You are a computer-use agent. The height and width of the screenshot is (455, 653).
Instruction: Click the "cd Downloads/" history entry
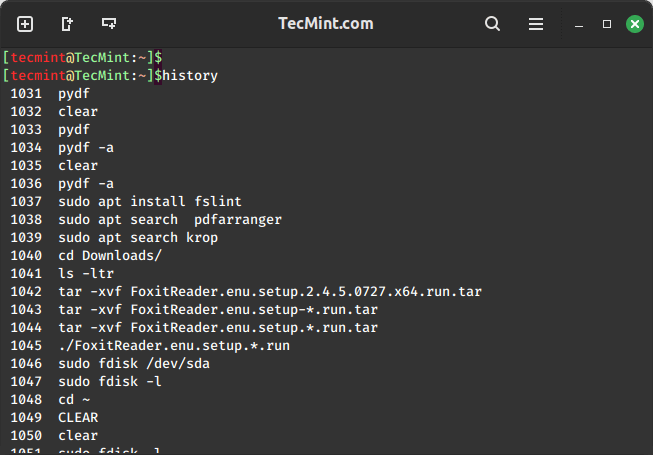point(109,255)
